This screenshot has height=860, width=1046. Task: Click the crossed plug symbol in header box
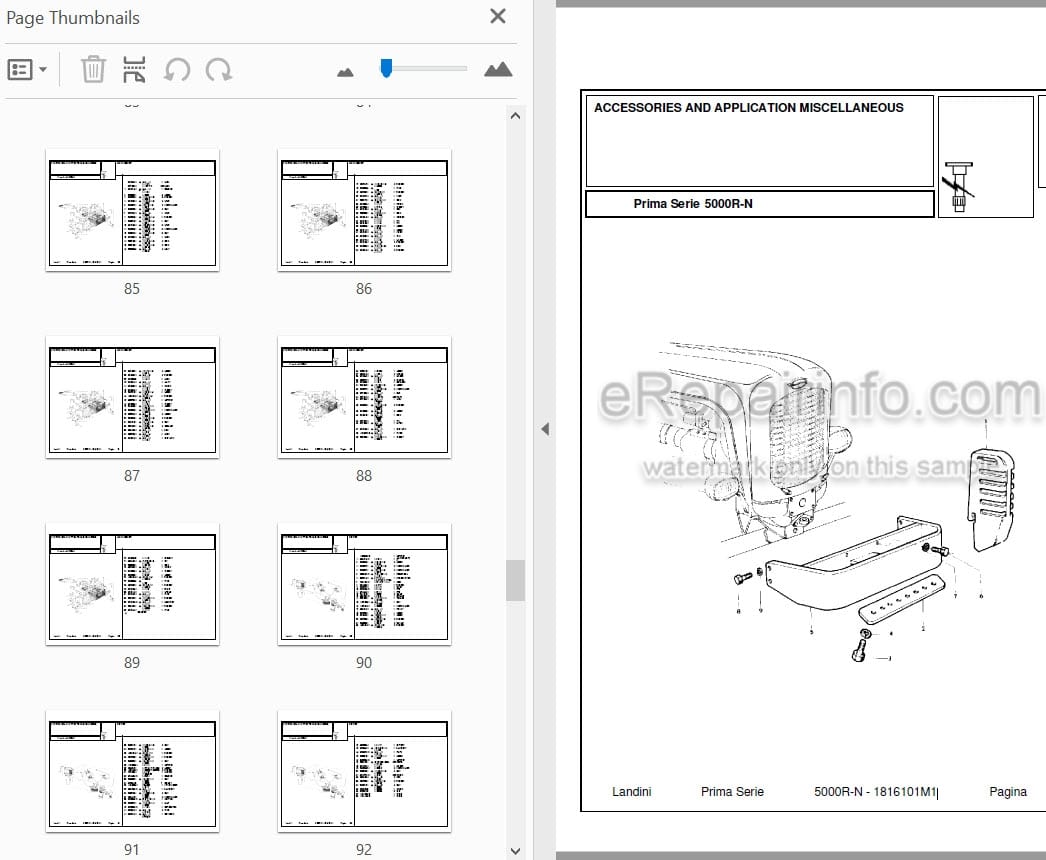point(959,186)
